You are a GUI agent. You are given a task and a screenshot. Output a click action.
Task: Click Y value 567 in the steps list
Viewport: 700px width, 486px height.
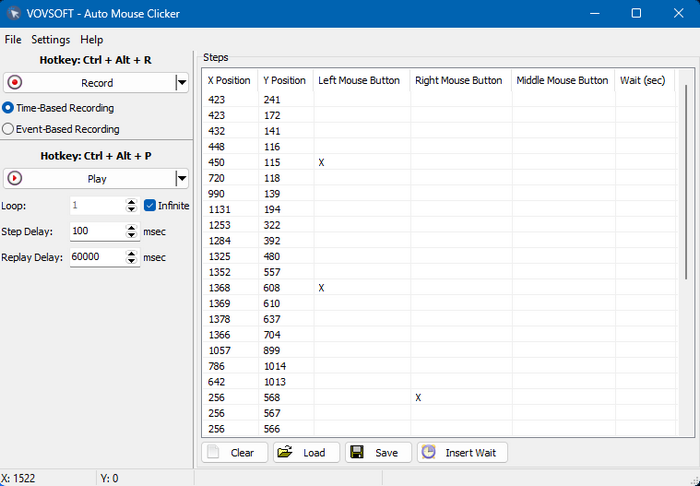point(272,413)
